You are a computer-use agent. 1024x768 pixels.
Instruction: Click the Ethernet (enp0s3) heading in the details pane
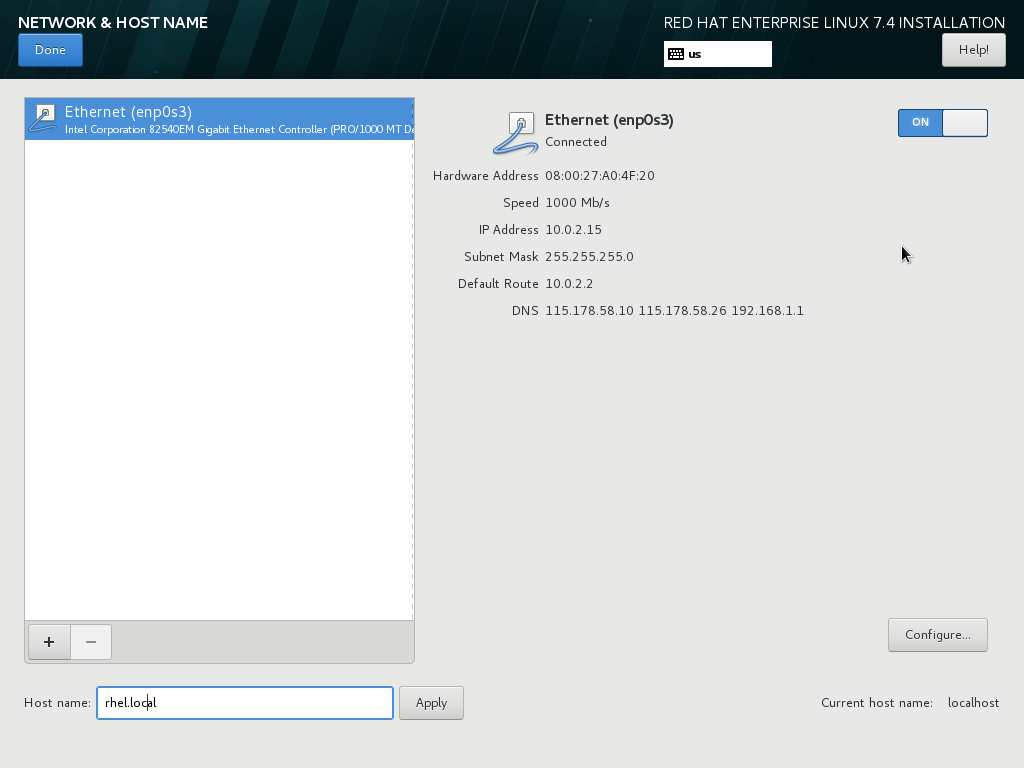[x=609, y=120]
